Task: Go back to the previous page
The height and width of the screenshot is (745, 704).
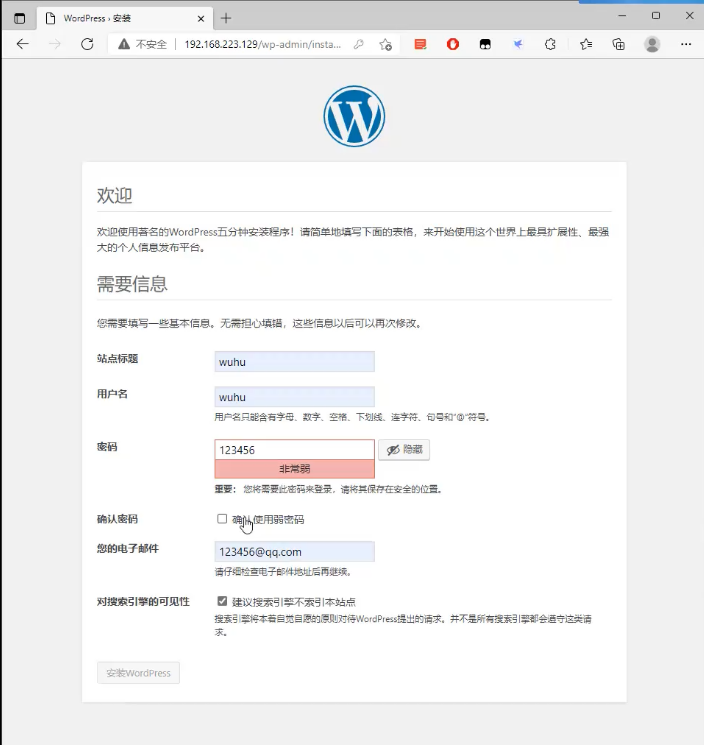Action: [22, 44]
